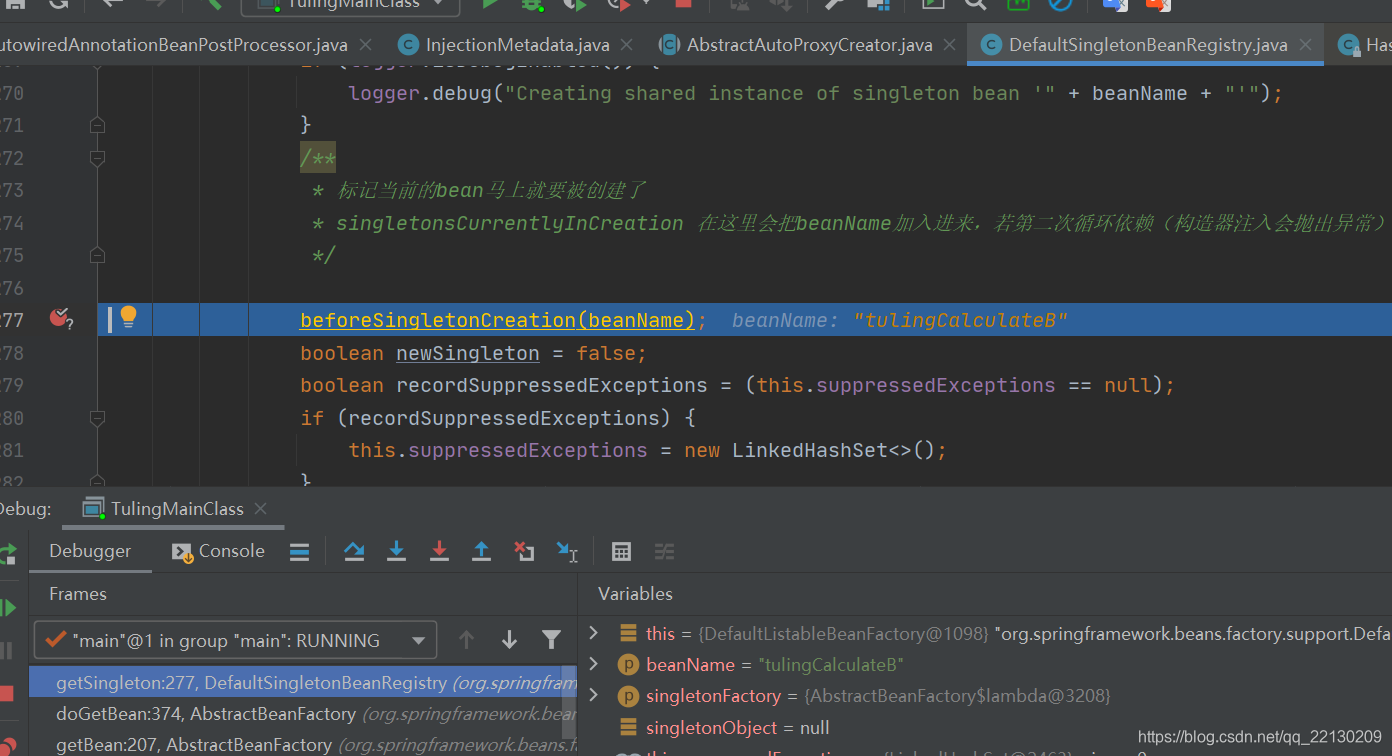Select the Debugger tab

[90, 551]
